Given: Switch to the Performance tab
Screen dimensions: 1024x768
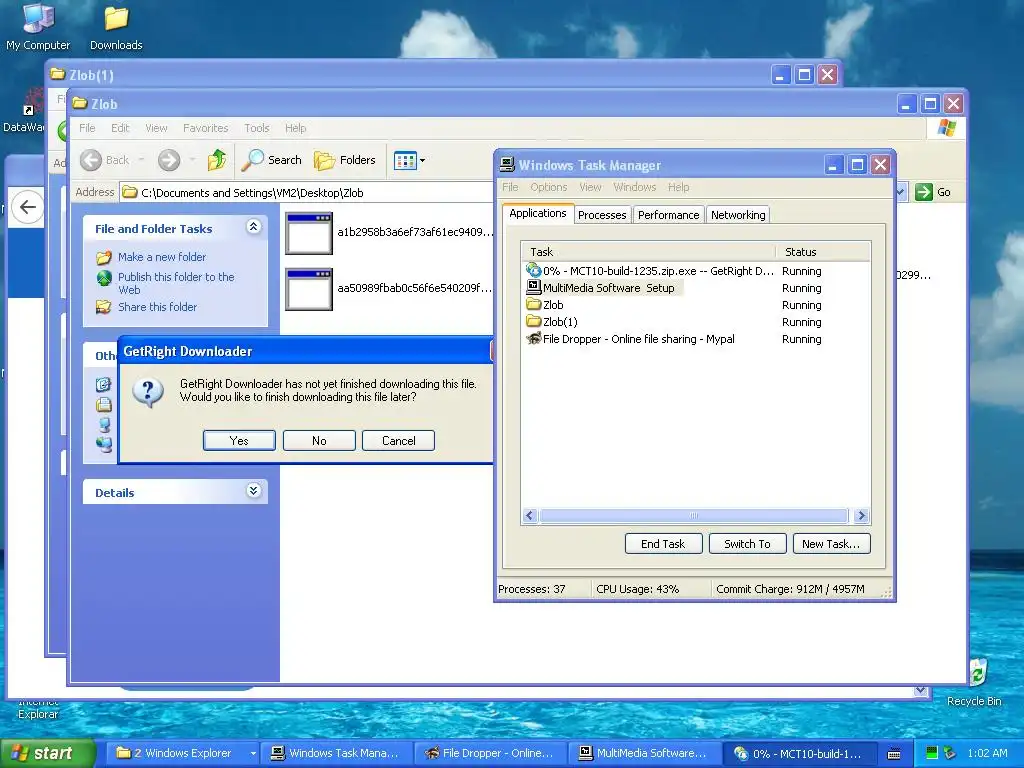Looking at the screenshot, I should tap(668, 215).
